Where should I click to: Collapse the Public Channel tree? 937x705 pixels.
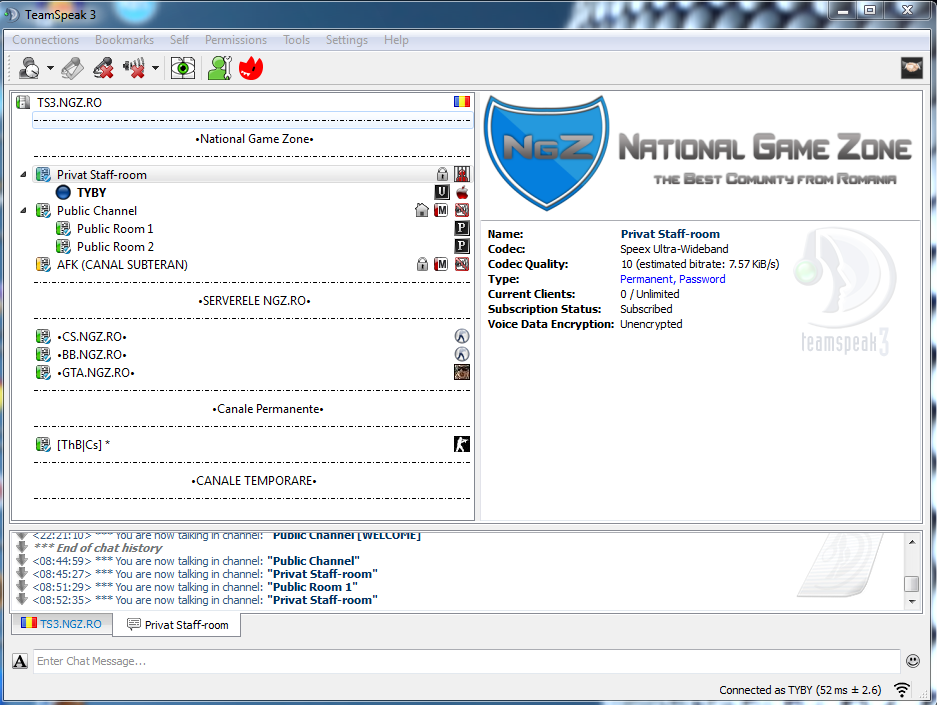pyautogui.click(x=24, y=211)
